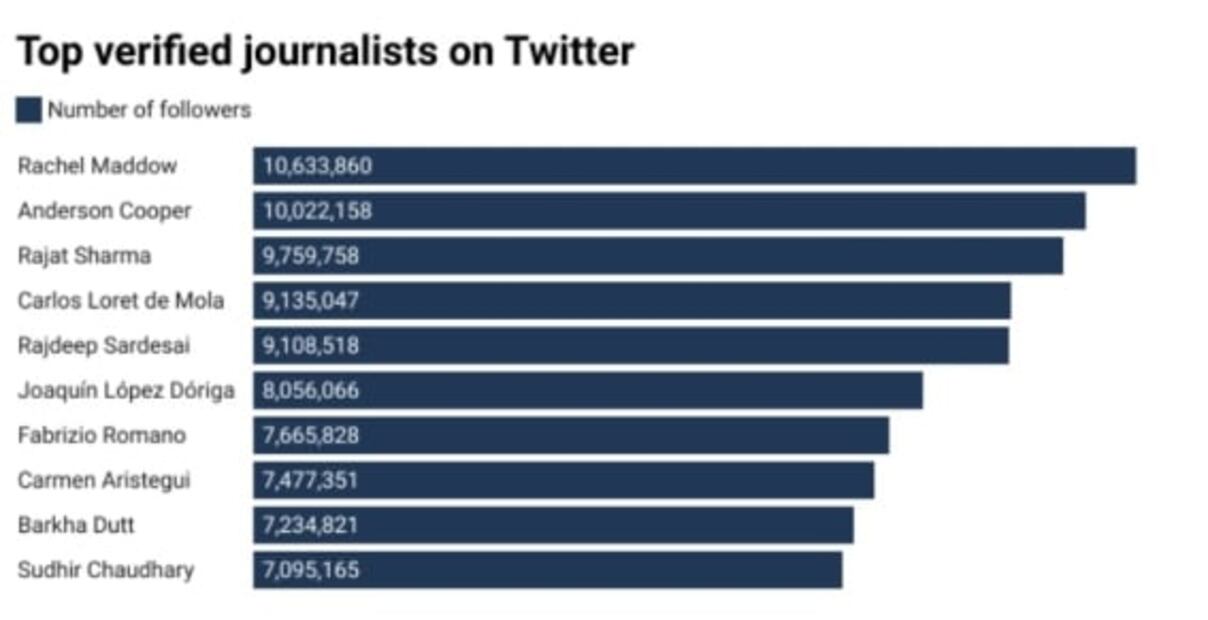
Task: Click the Rajat Sharma bar
Action: tap(658, 256)
